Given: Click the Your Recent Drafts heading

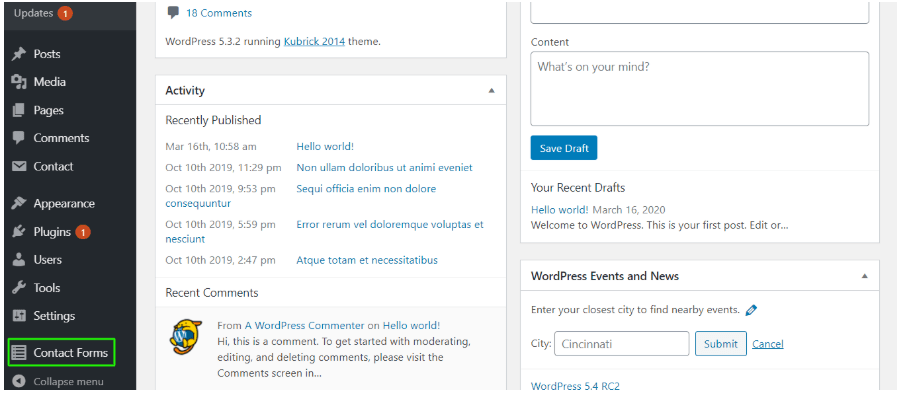Looking at the screenshot, I should 578,188.
